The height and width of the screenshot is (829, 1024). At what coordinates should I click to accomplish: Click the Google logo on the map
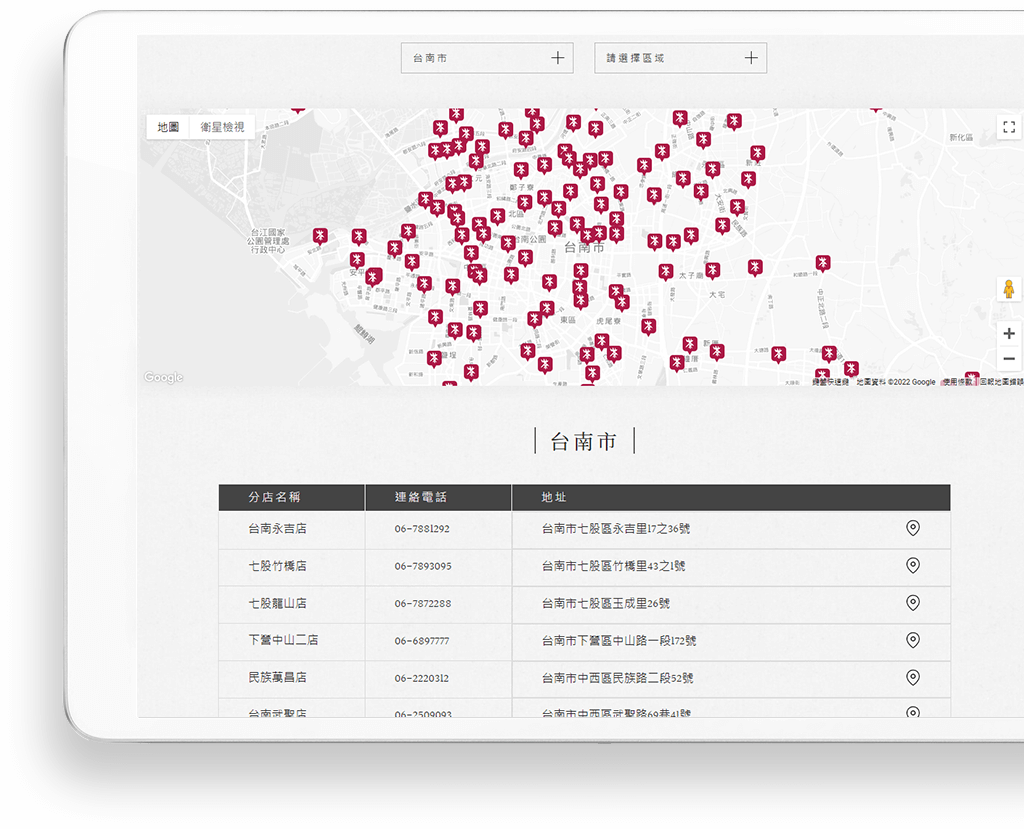163,377
